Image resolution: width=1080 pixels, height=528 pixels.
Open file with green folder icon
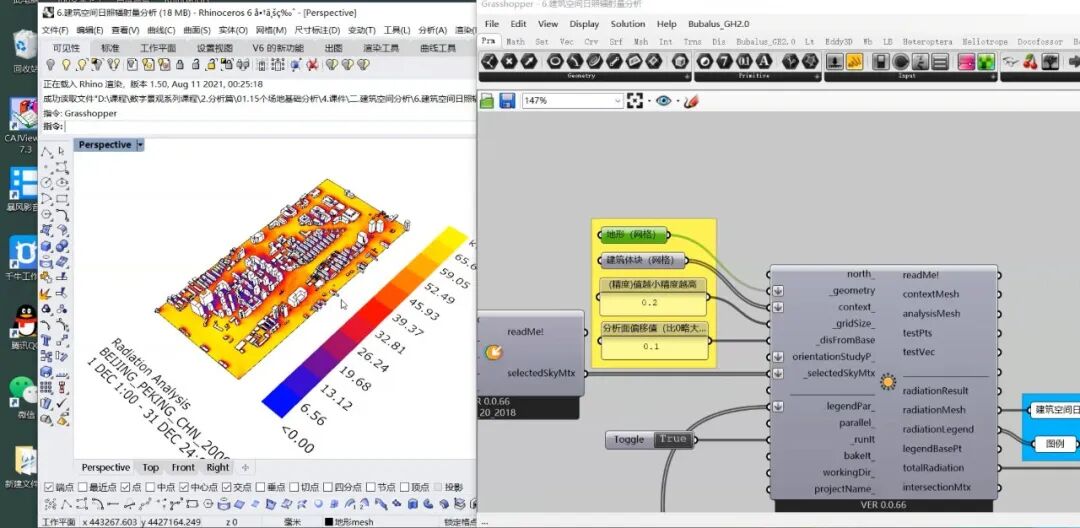pos(487,101)
